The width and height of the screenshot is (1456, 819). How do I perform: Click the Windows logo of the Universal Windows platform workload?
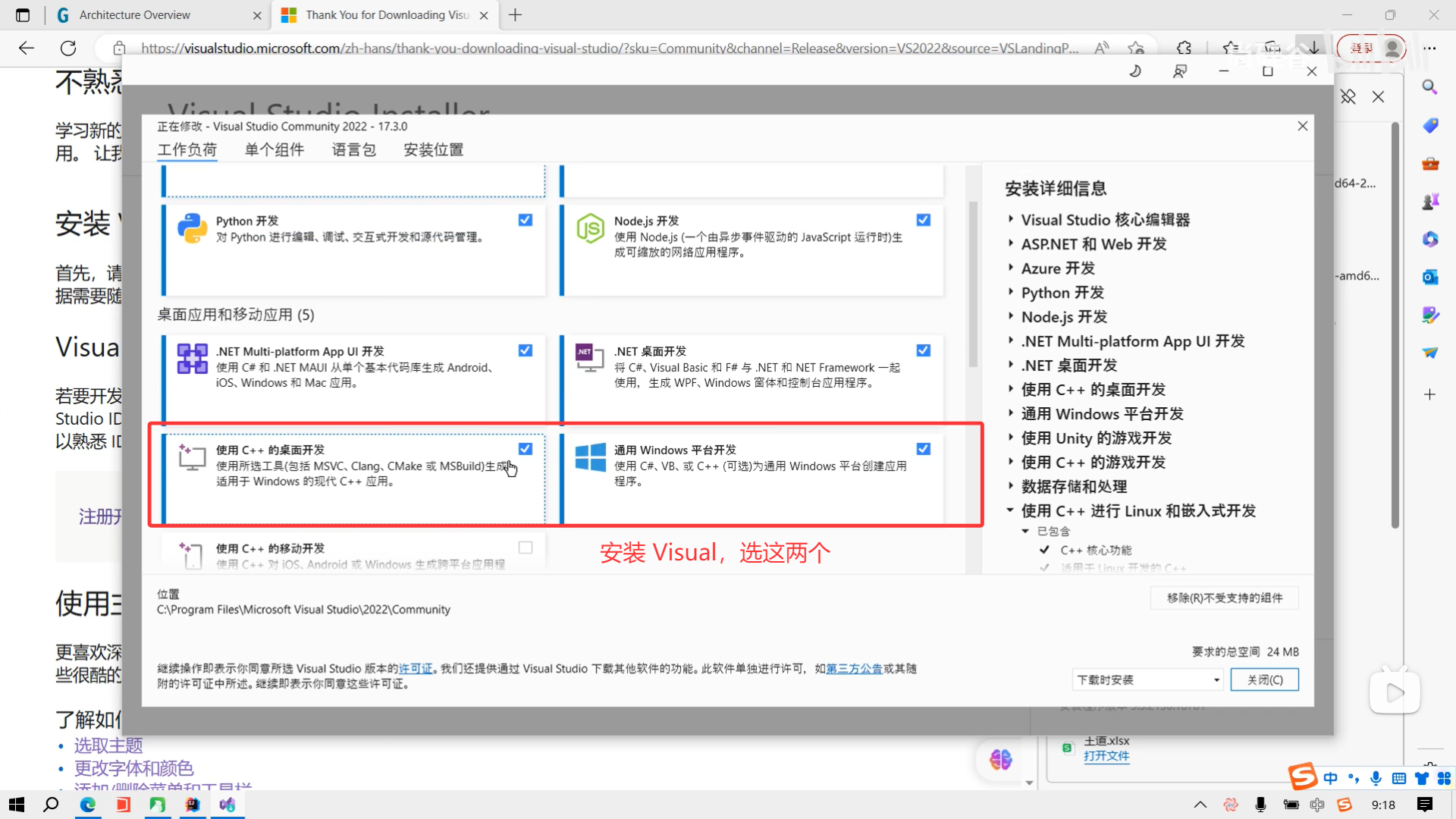click(590, 457)
